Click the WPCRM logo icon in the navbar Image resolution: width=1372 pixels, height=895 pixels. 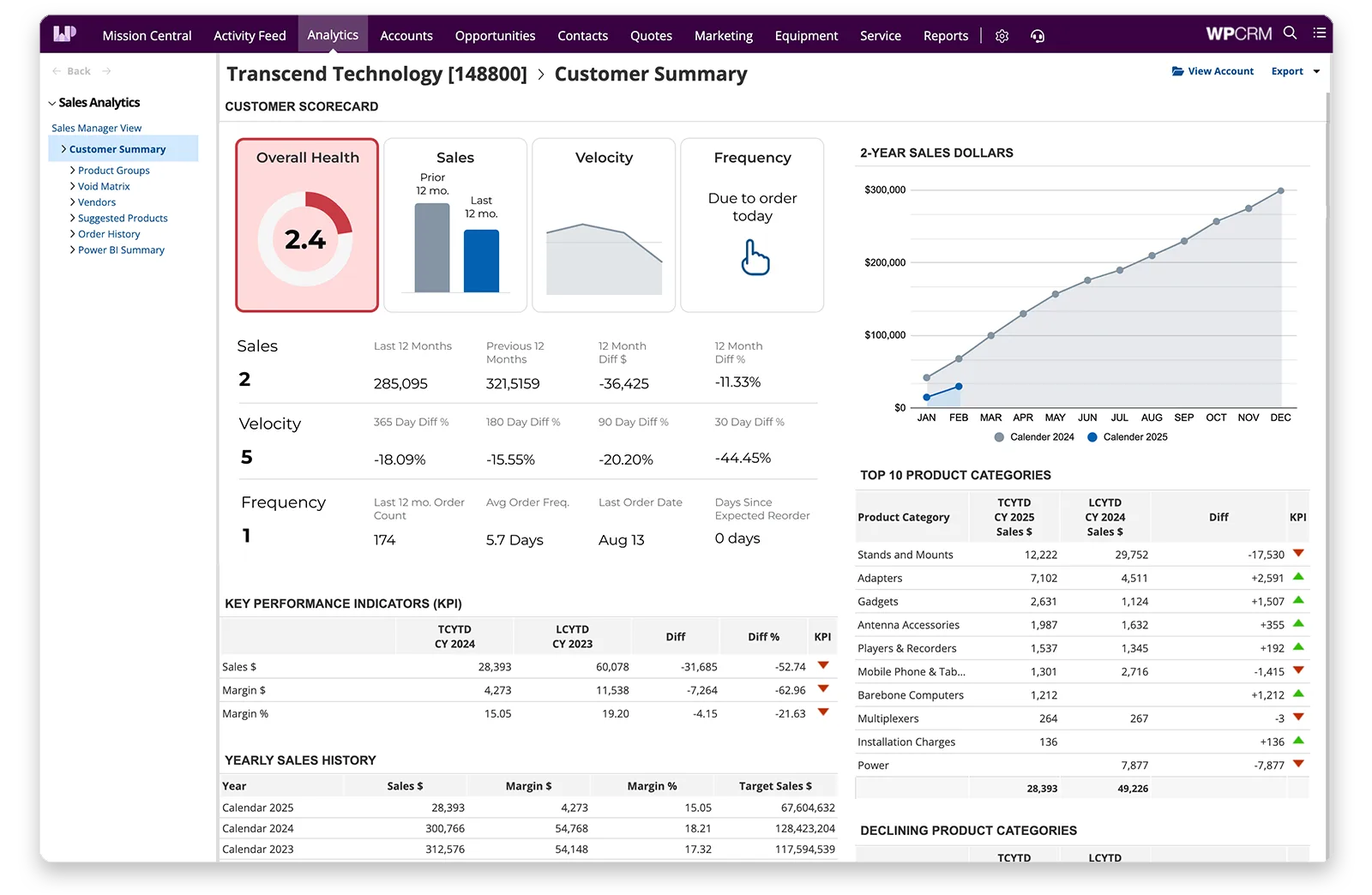(65, 34)
